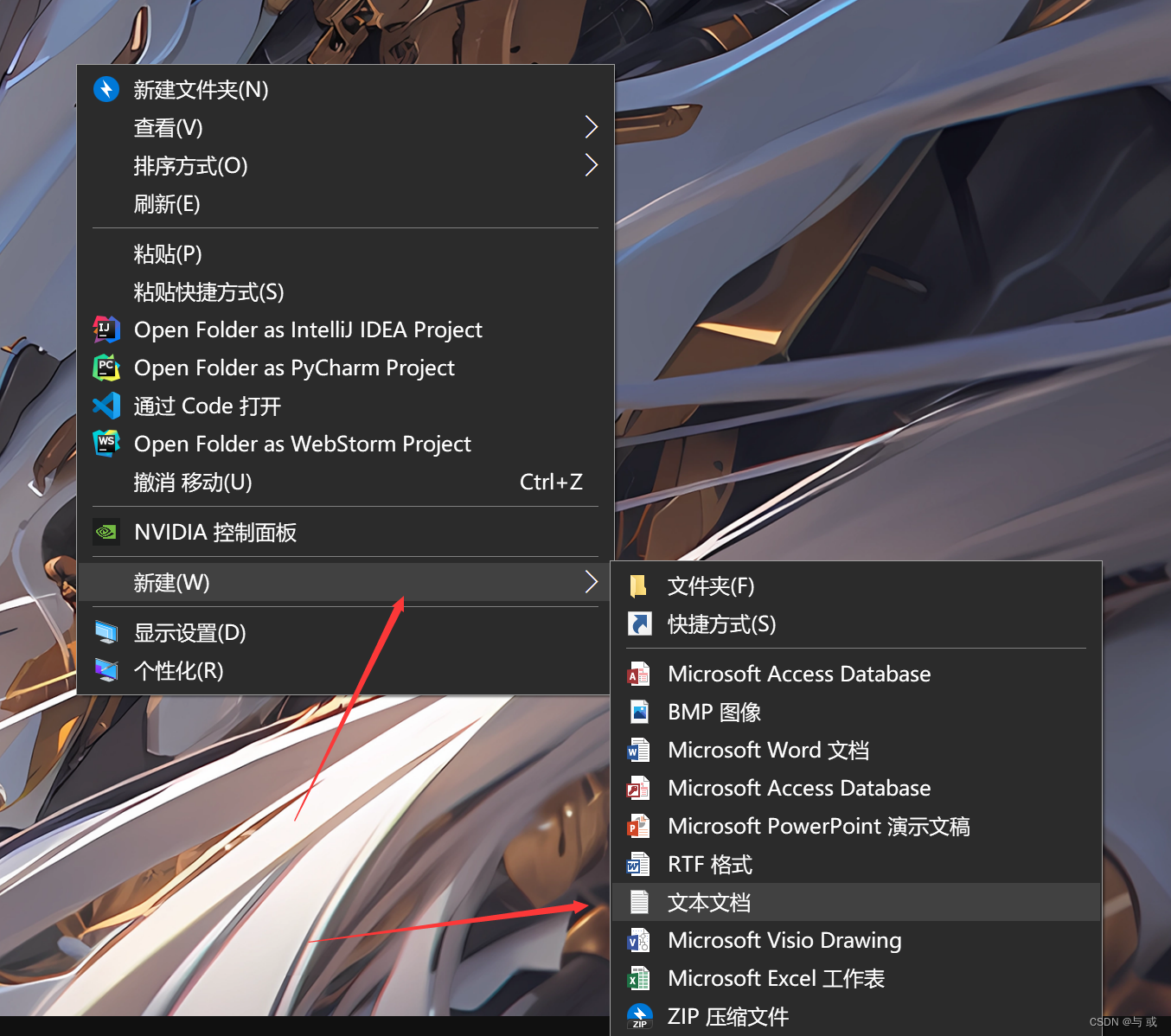The width and height of the screenshot is (1171, 1036).
Task: Create new 快捷方式(S) from submenu
Action: pos(856,624)
